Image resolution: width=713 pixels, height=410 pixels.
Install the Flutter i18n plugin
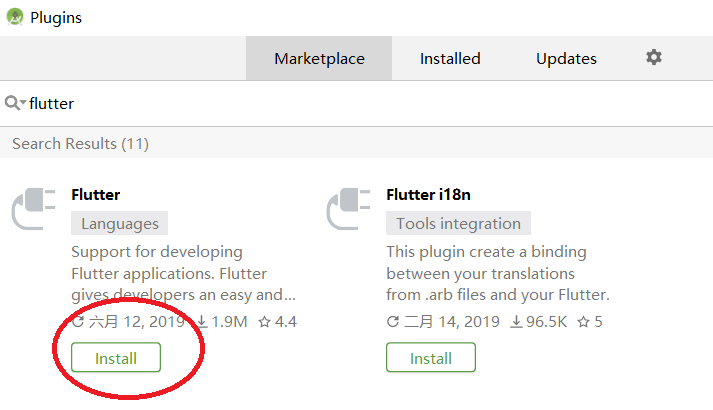click(x=431, y=358)
